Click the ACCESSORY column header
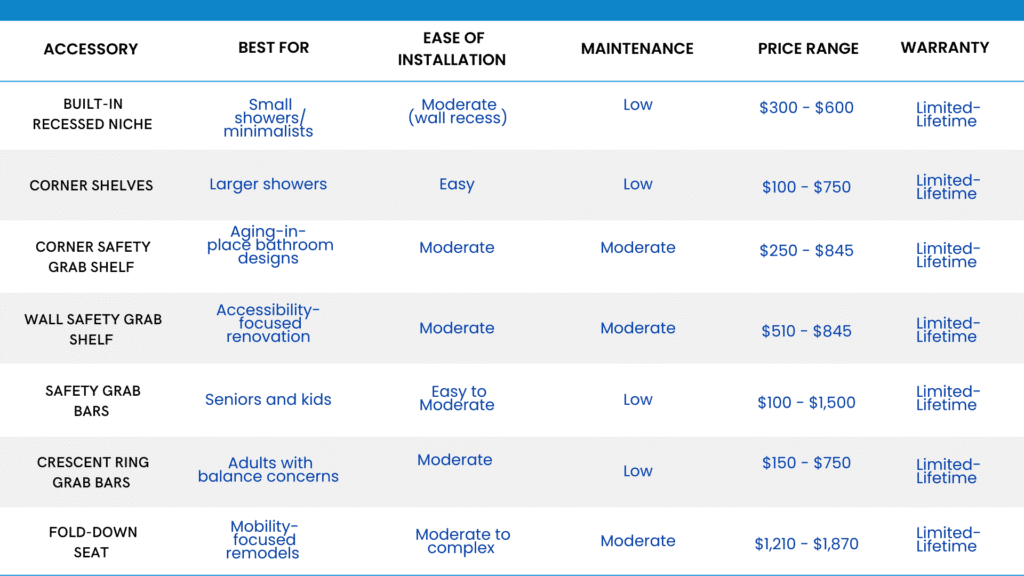Viewport: 1024px width, 576px height. click(x=91, y=48)
